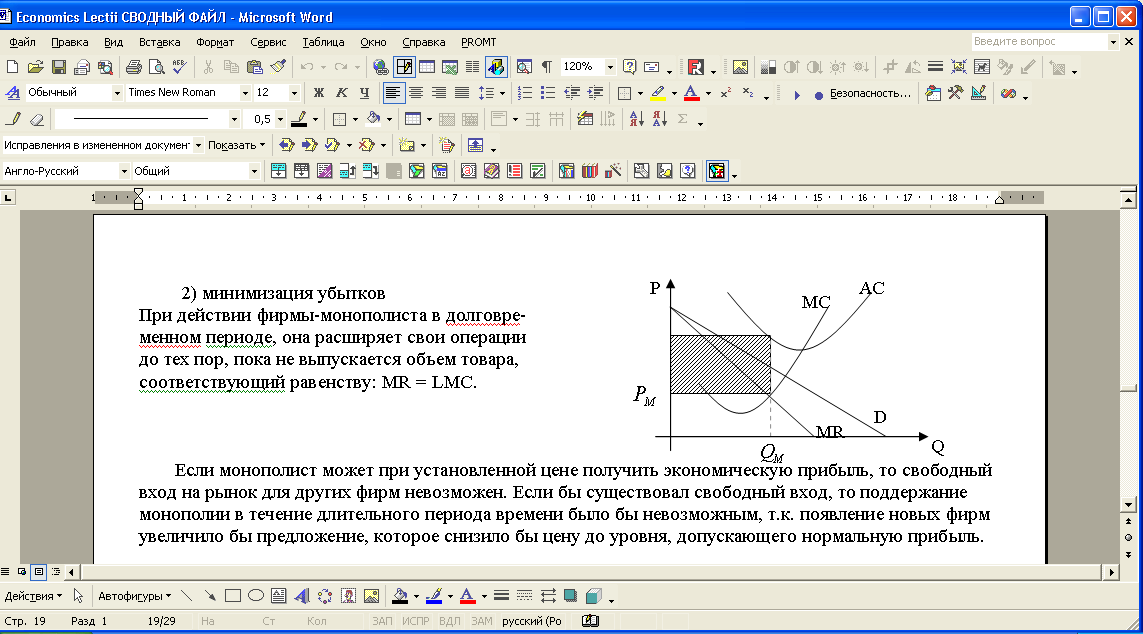Click the Superscript x² icon
The height and width of the screenshot is (634, 1143).
pyautogui.click(x=725, y=93)
